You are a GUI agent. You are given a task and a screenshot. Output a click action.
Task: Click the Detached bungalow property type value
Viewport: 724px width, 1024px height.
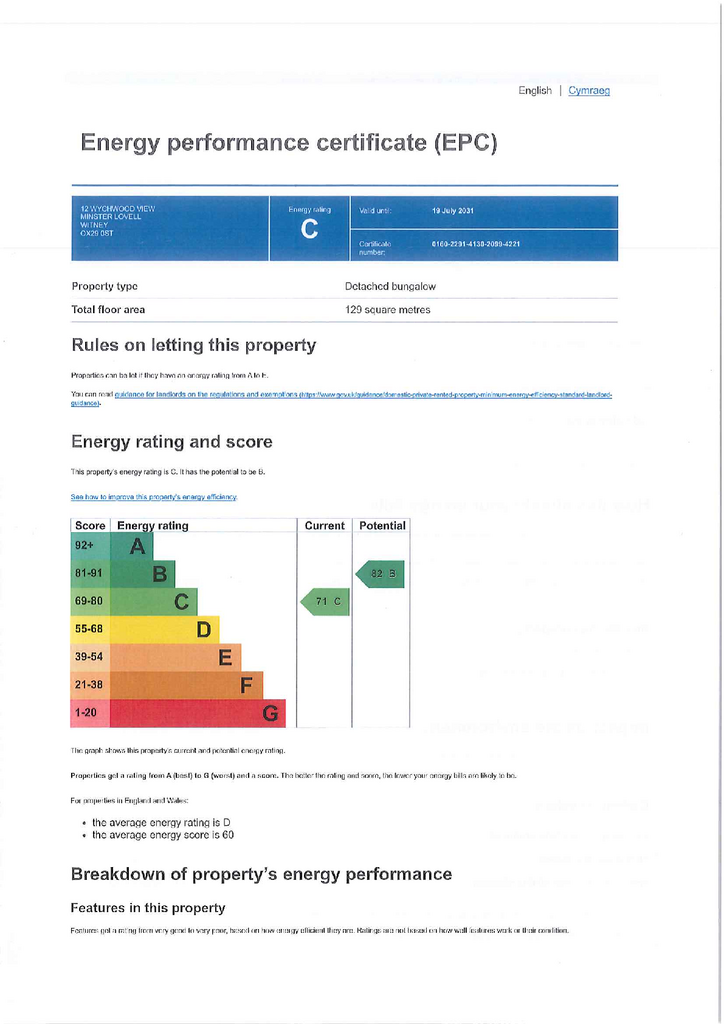coord(390,287)
